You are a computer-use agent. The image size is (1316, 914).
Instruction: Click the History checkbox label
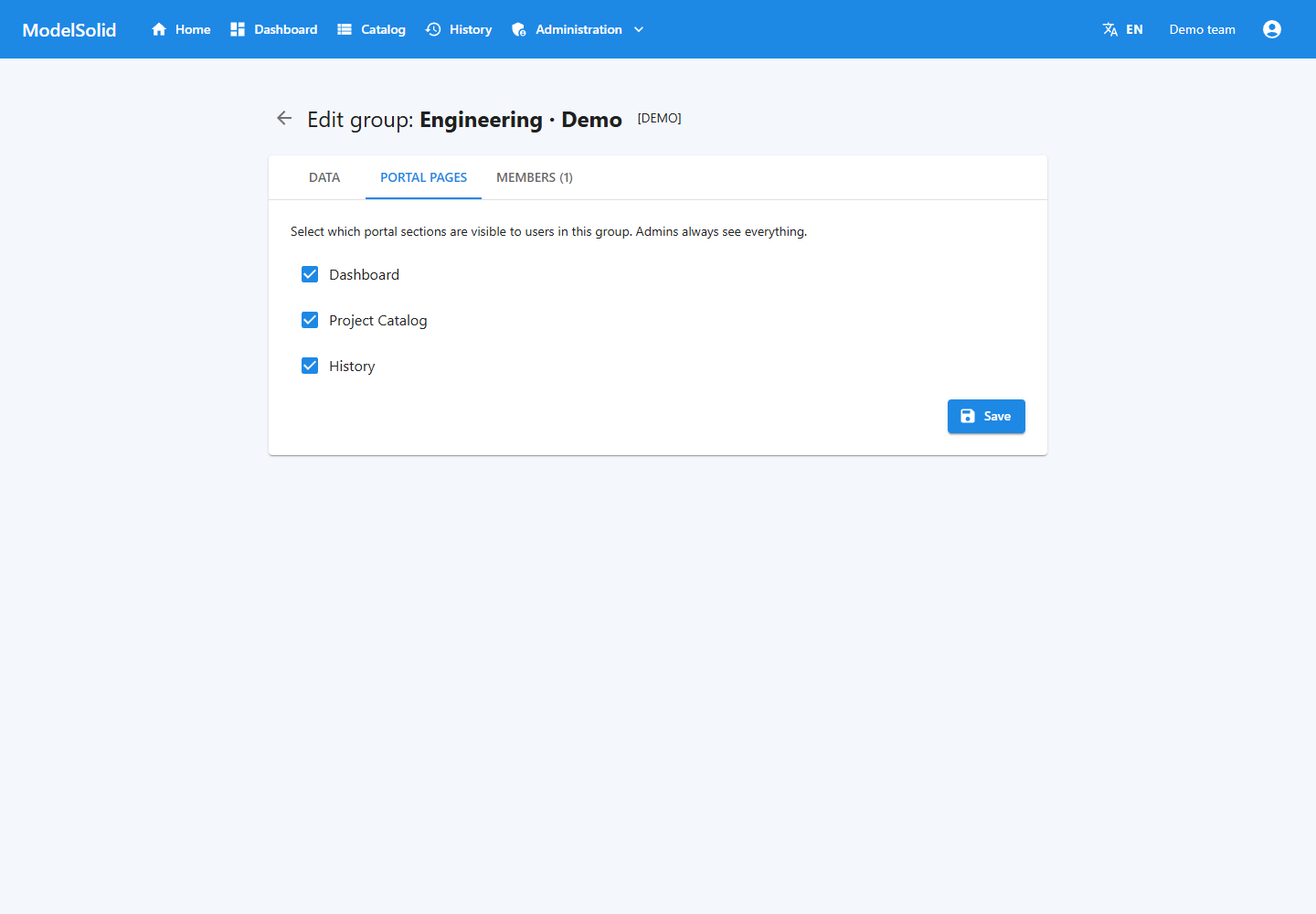352,366
